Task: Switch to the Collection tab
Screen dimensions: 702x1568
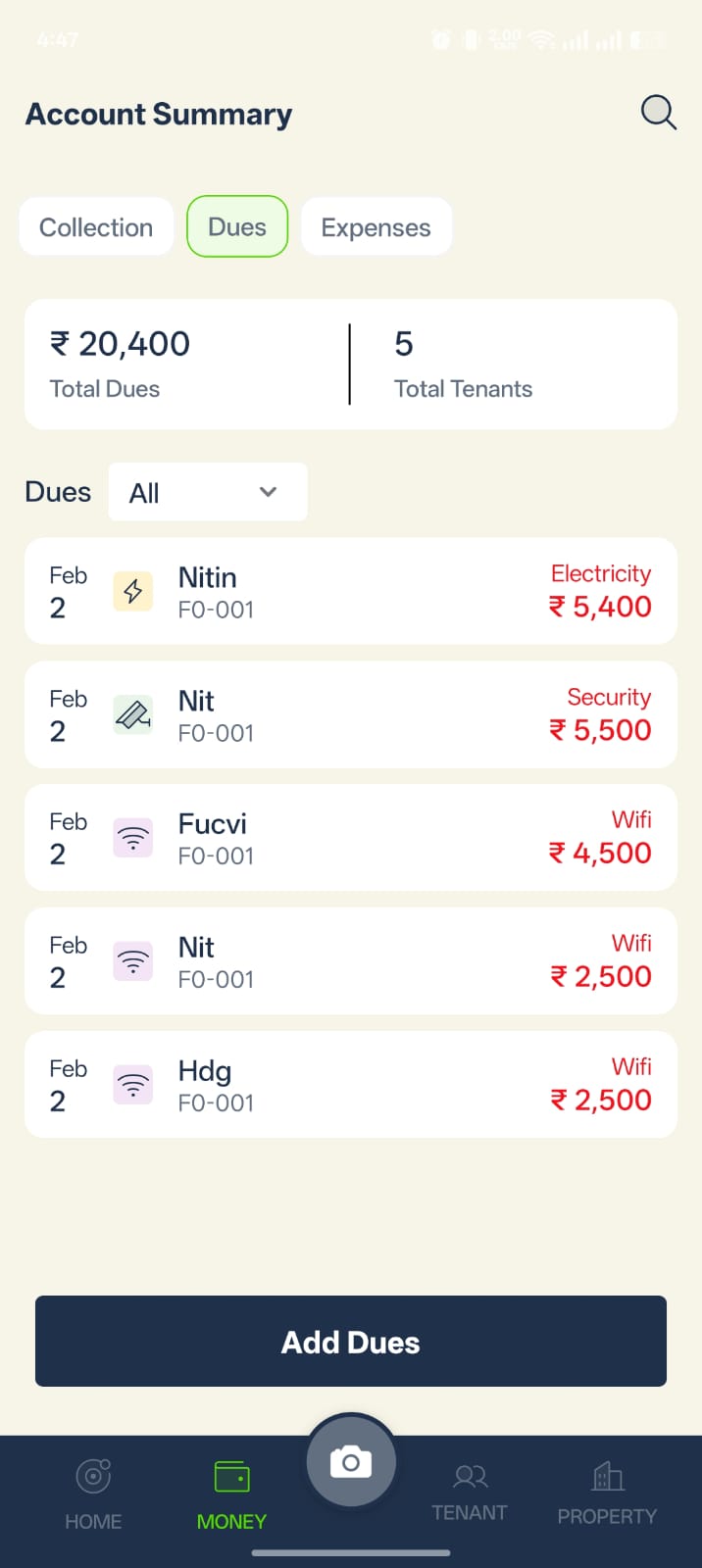Action: pyautogui.click(x=96, y=227)
